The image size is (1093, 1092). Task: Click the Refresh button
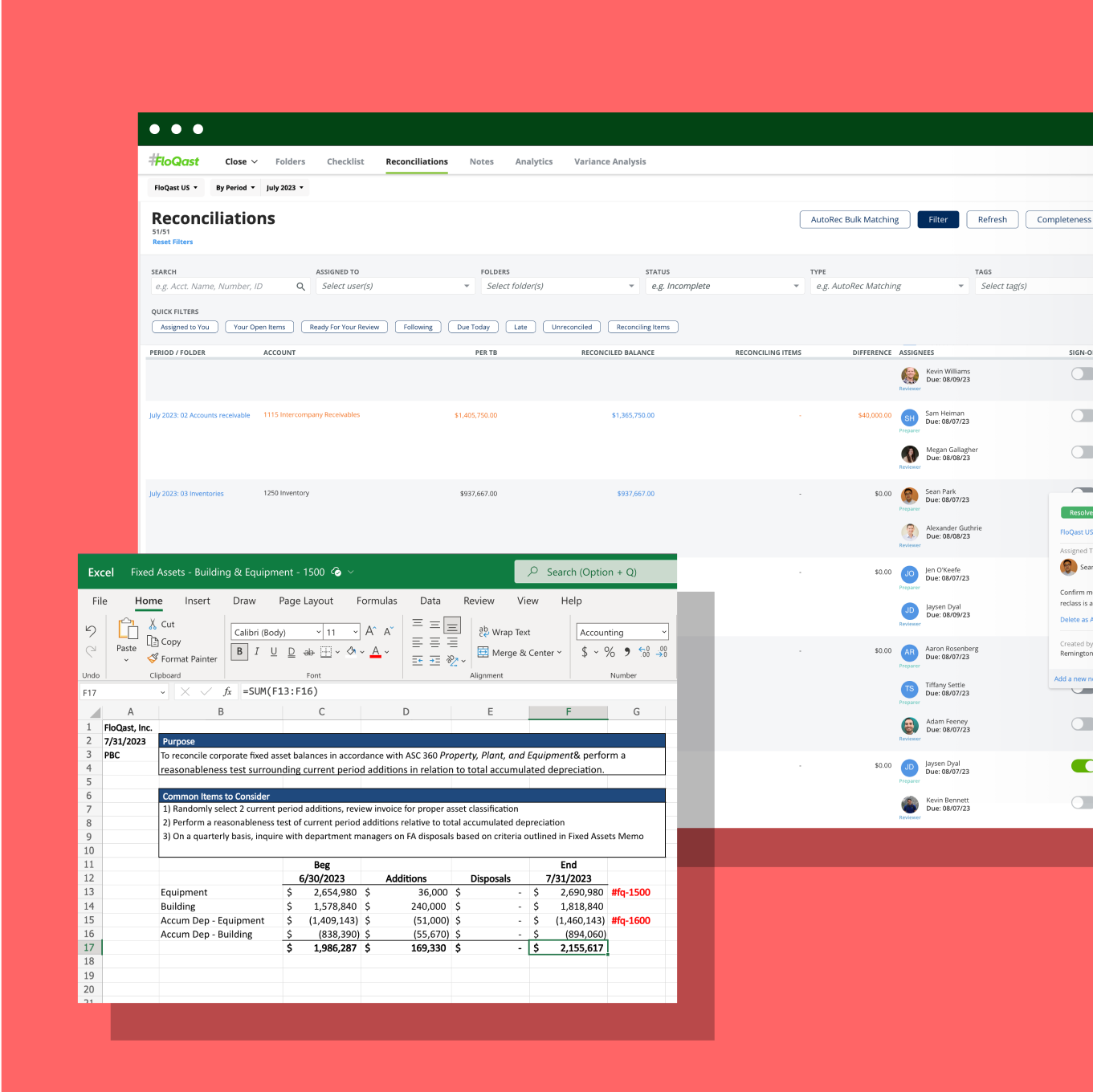[x=993, y=220]
